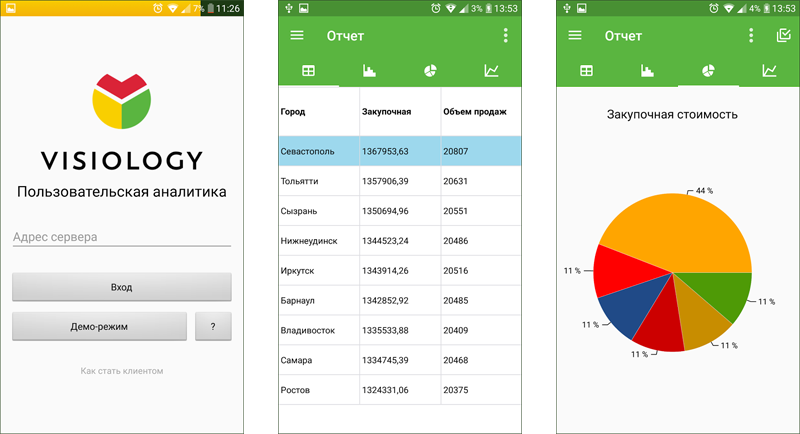The height and width of the screenshot is (434, 800).
Task: Switch to bar chart tab in table report screen
Action: [x=369, y=71]
